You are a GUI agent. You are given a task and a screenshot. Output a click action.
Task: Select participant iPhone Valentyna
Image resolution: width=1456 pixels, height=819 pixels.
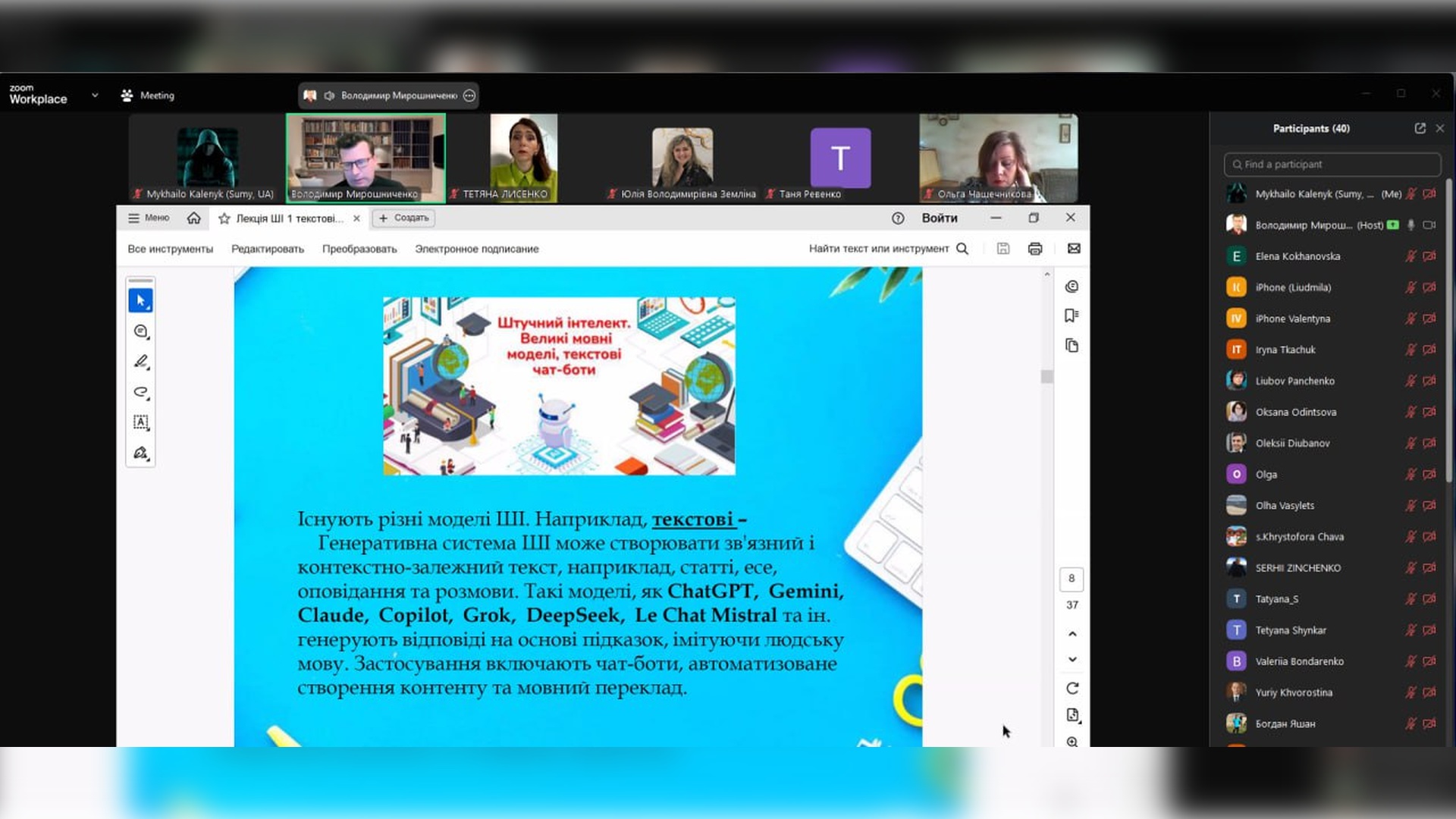1332,318
